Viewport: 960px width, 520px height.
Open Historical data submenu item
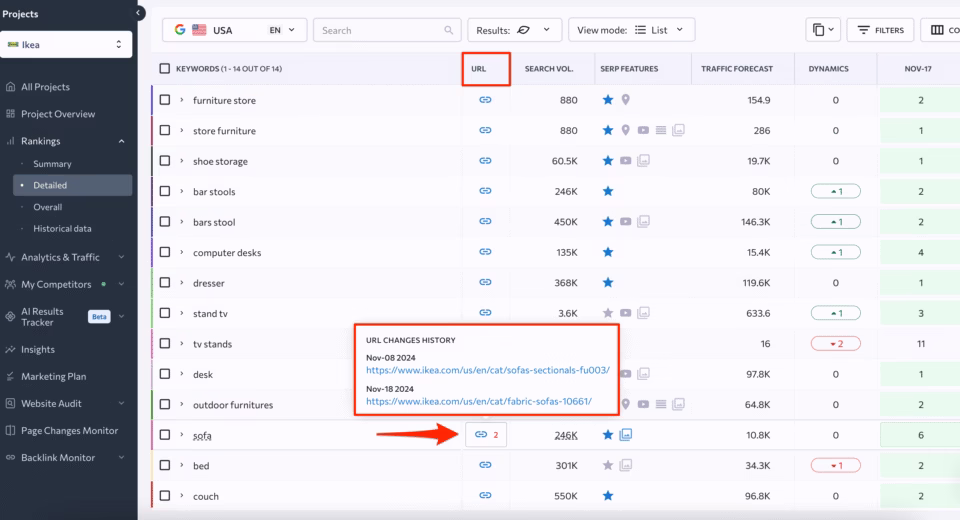tap(62, 228)
